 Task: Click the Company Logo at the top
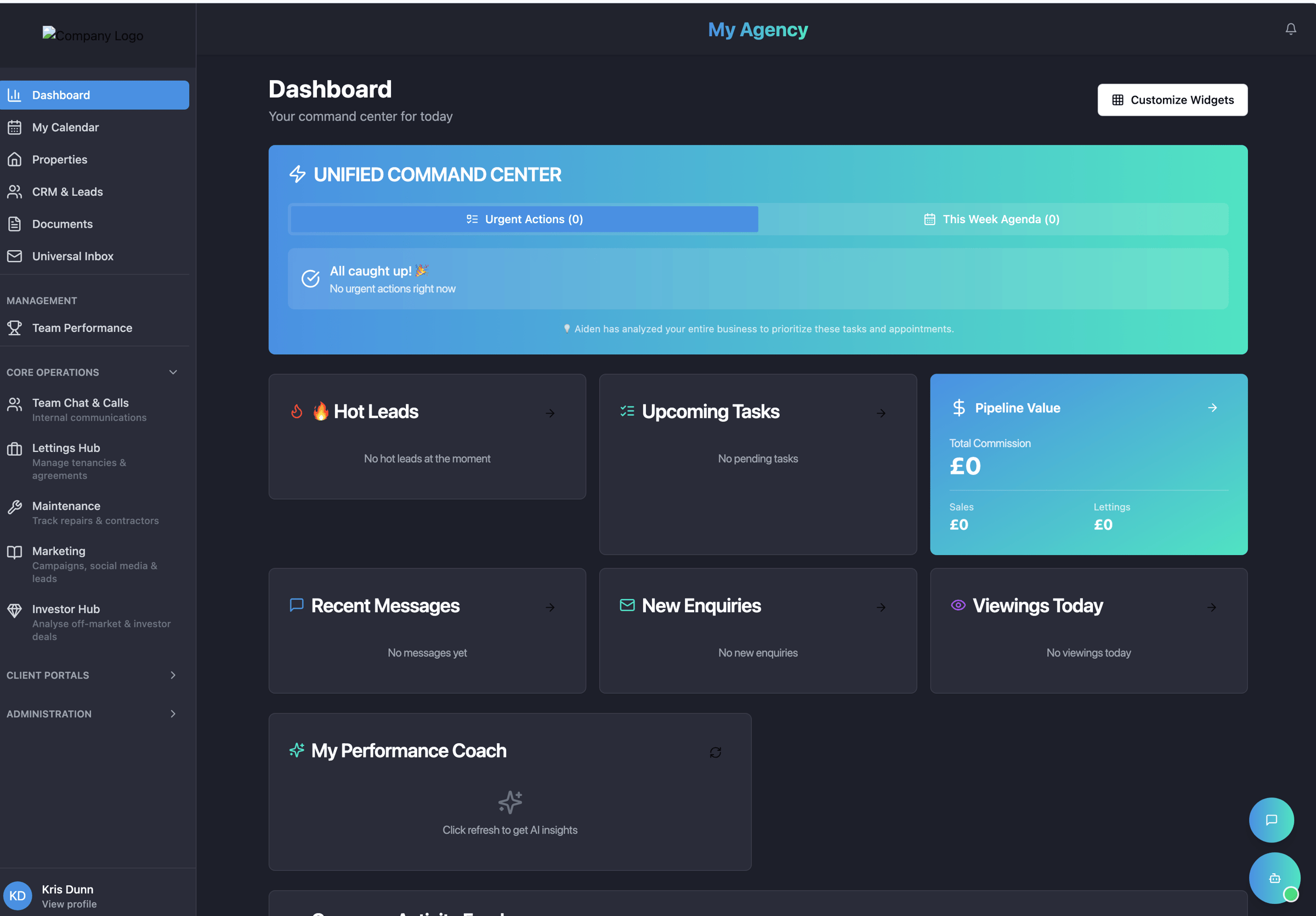coord(92,35)
